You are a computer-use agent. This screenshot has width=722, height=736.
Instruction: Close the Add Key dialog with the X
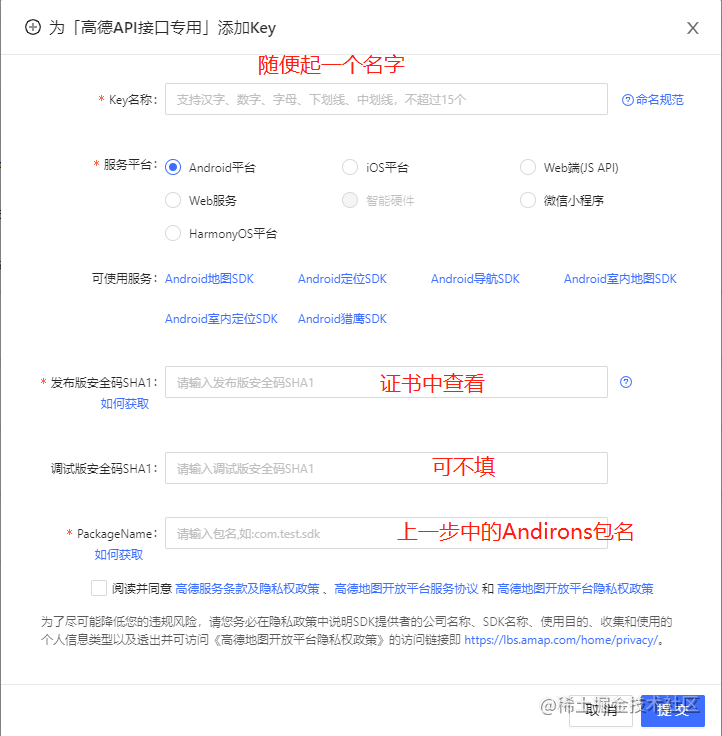pyautogui.click(x=692, y=28)
